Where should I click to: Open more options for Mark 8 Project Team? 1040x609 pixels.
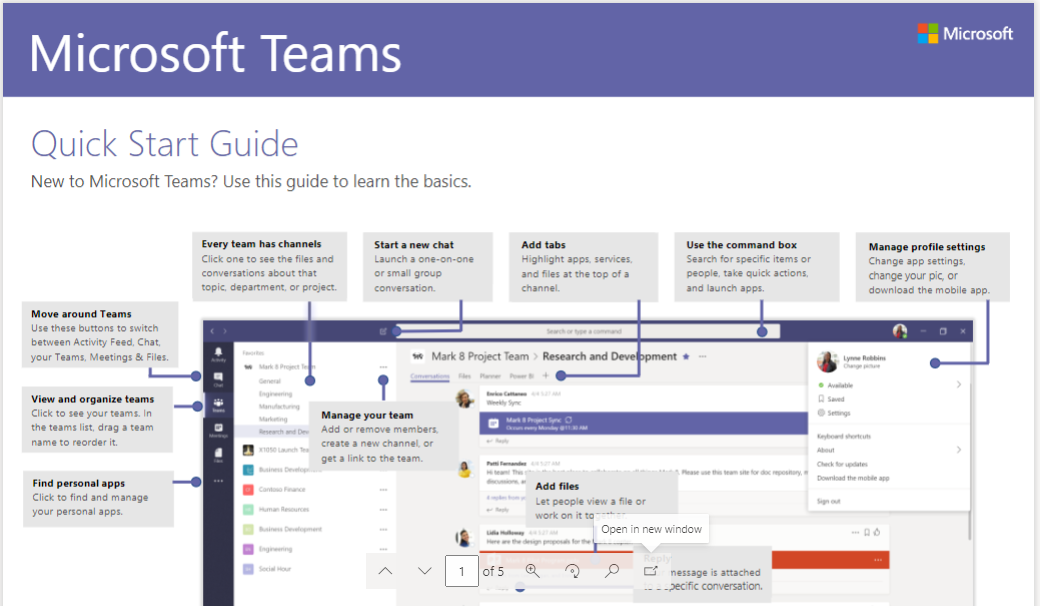click(383, 367)
